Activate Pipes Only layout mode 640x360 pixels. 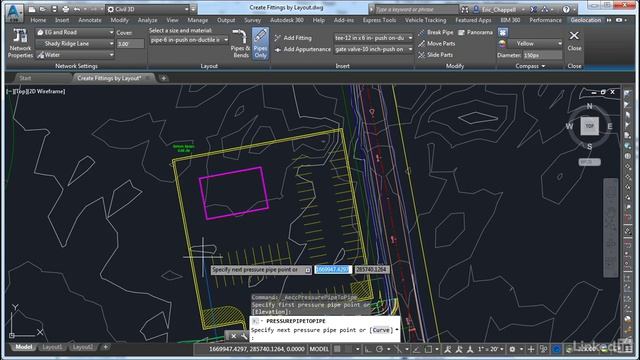click(x=260, y=43)
